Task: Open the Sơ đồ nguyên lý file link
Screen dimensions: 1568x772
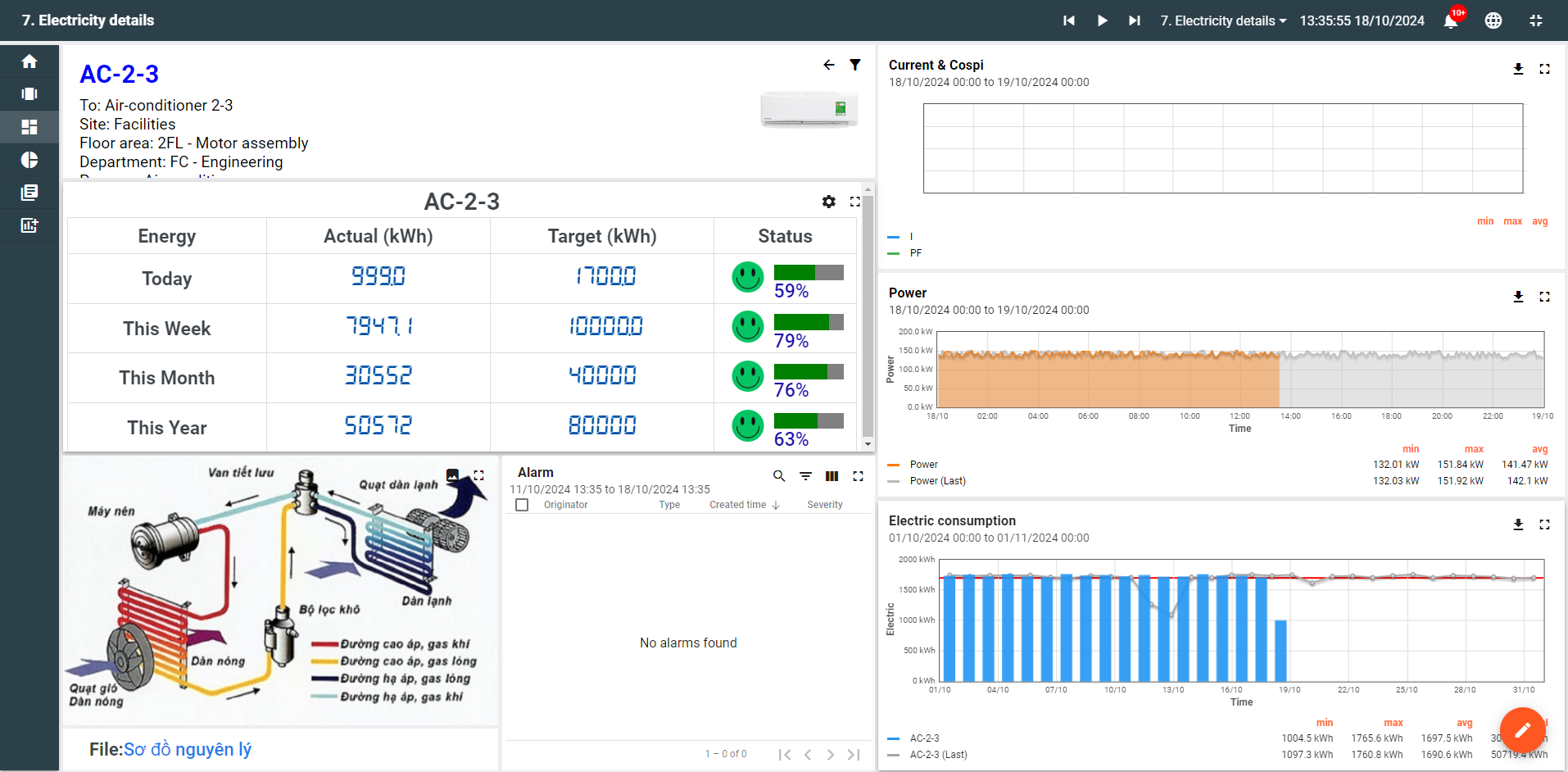Action: 188,749
